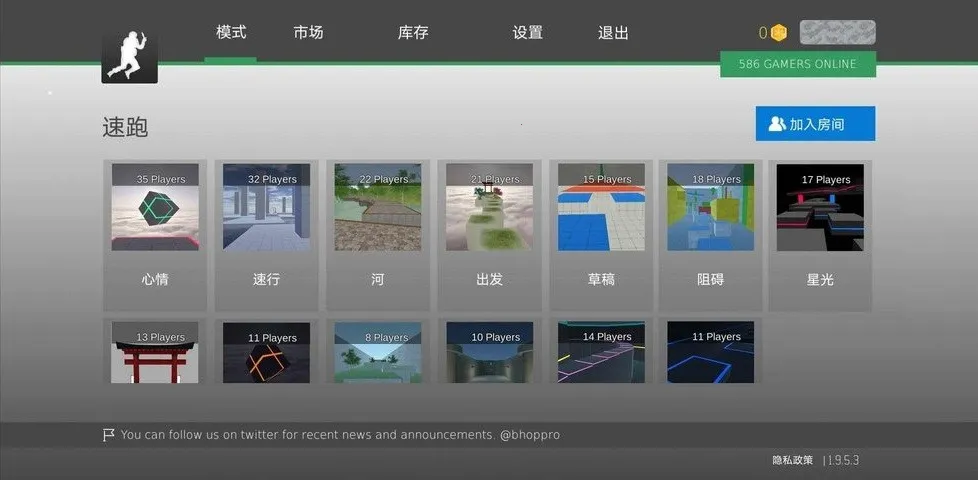Pick the 阻碍 map thumbnail
Screen dimensions: 978x480
coord(710,207)
